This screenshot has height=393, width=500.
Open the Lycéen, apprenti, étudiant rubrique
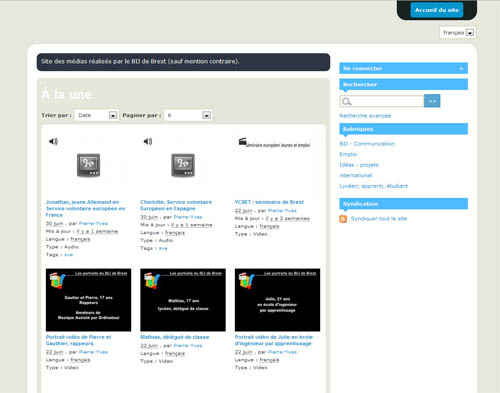373,186
